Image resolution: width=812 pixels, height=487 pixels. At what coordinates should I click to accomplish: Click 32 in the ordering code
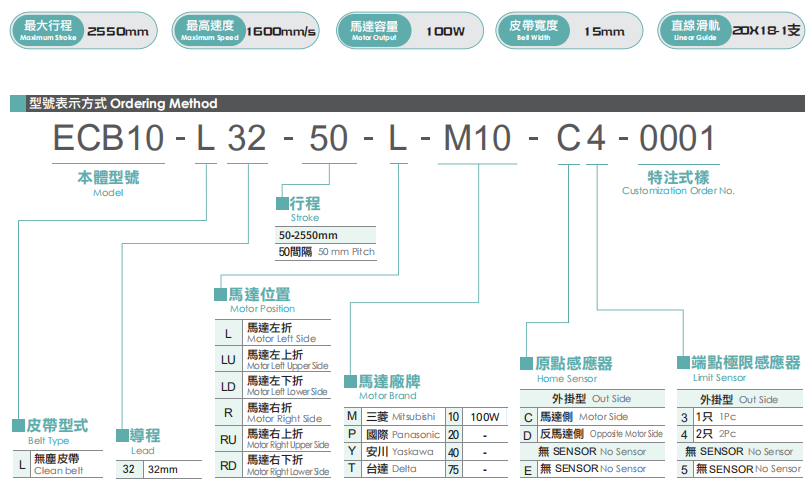click(x=247, y=138)
